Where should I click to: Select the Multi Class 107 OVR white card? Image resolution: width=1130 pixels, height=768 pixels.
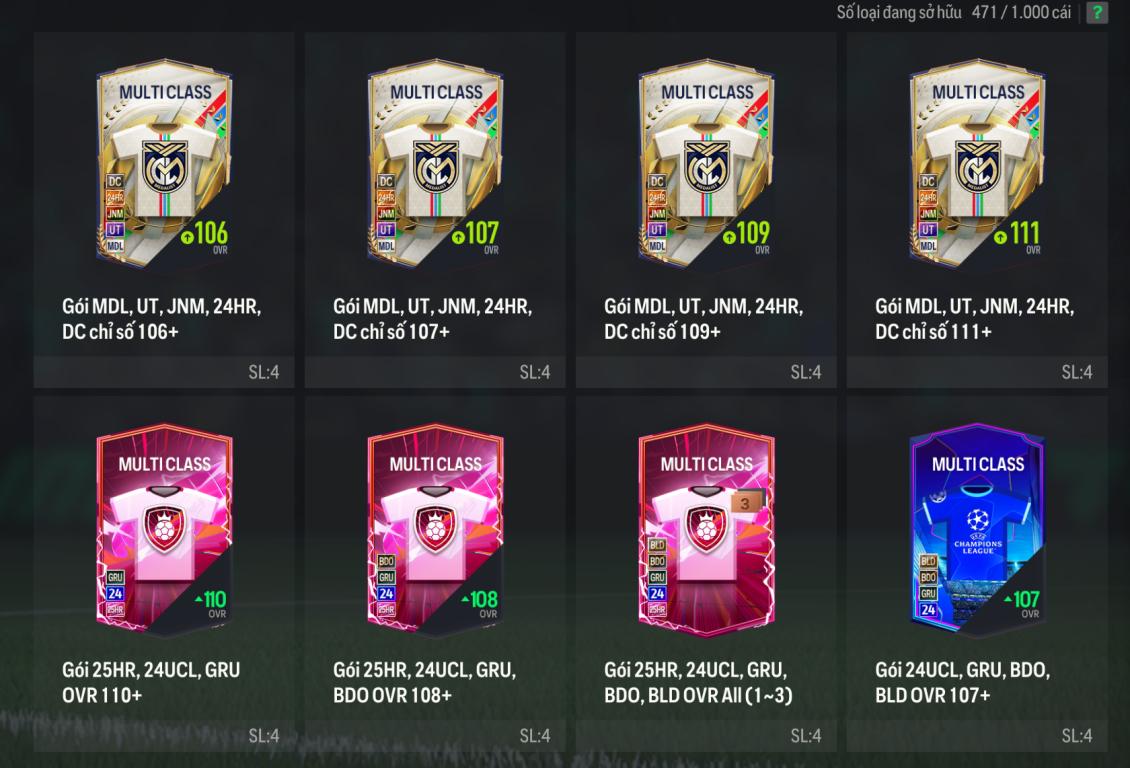(435, 162)
